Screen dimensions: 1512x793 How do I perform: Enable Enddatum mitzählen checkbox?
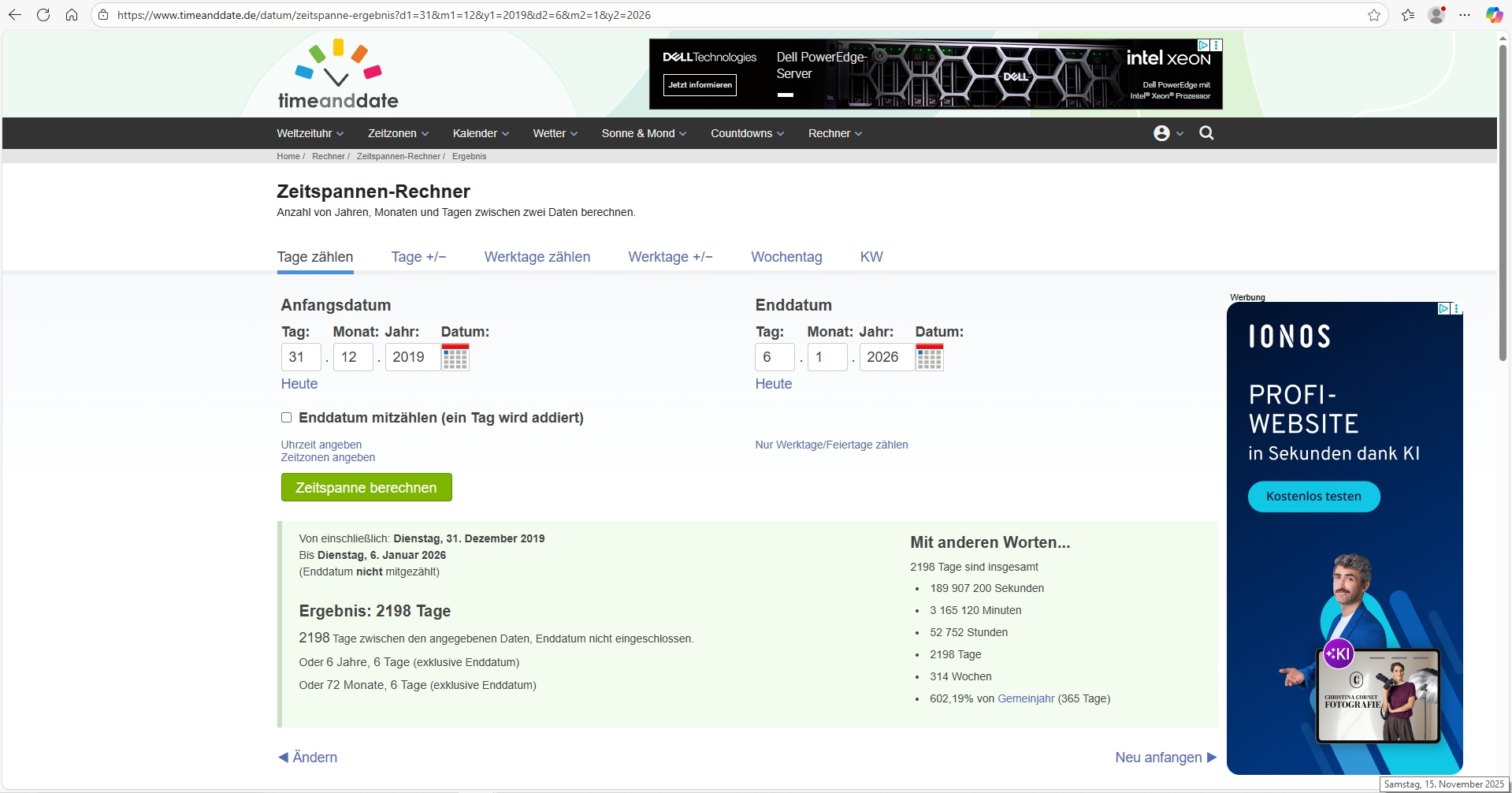click(x=287, y=418)
